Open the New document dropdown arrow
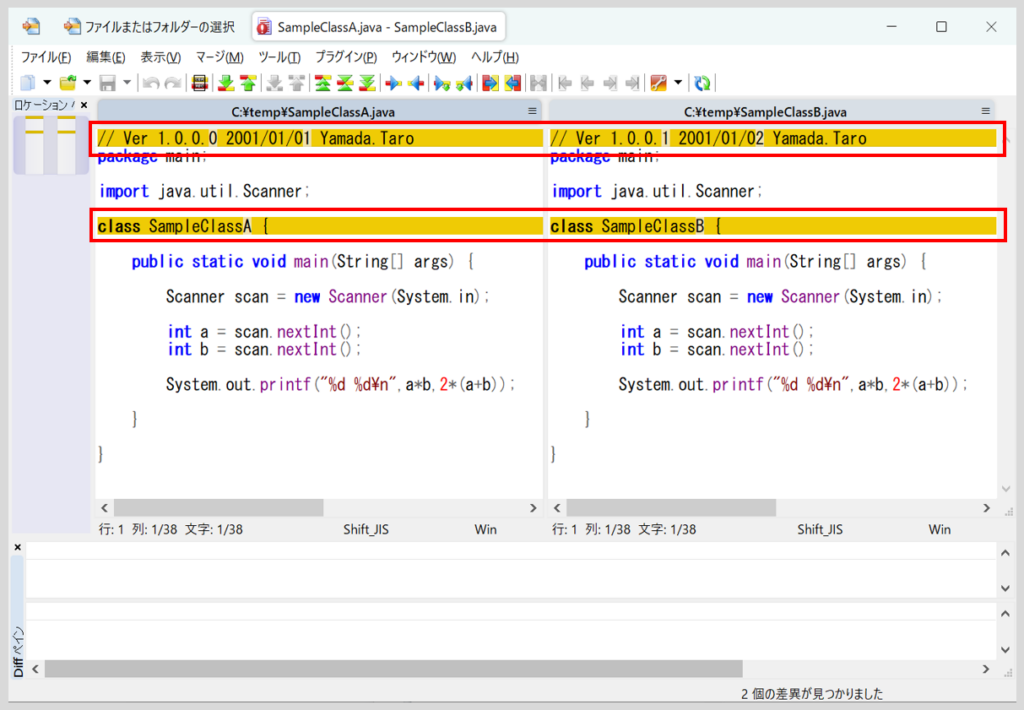 47,83
